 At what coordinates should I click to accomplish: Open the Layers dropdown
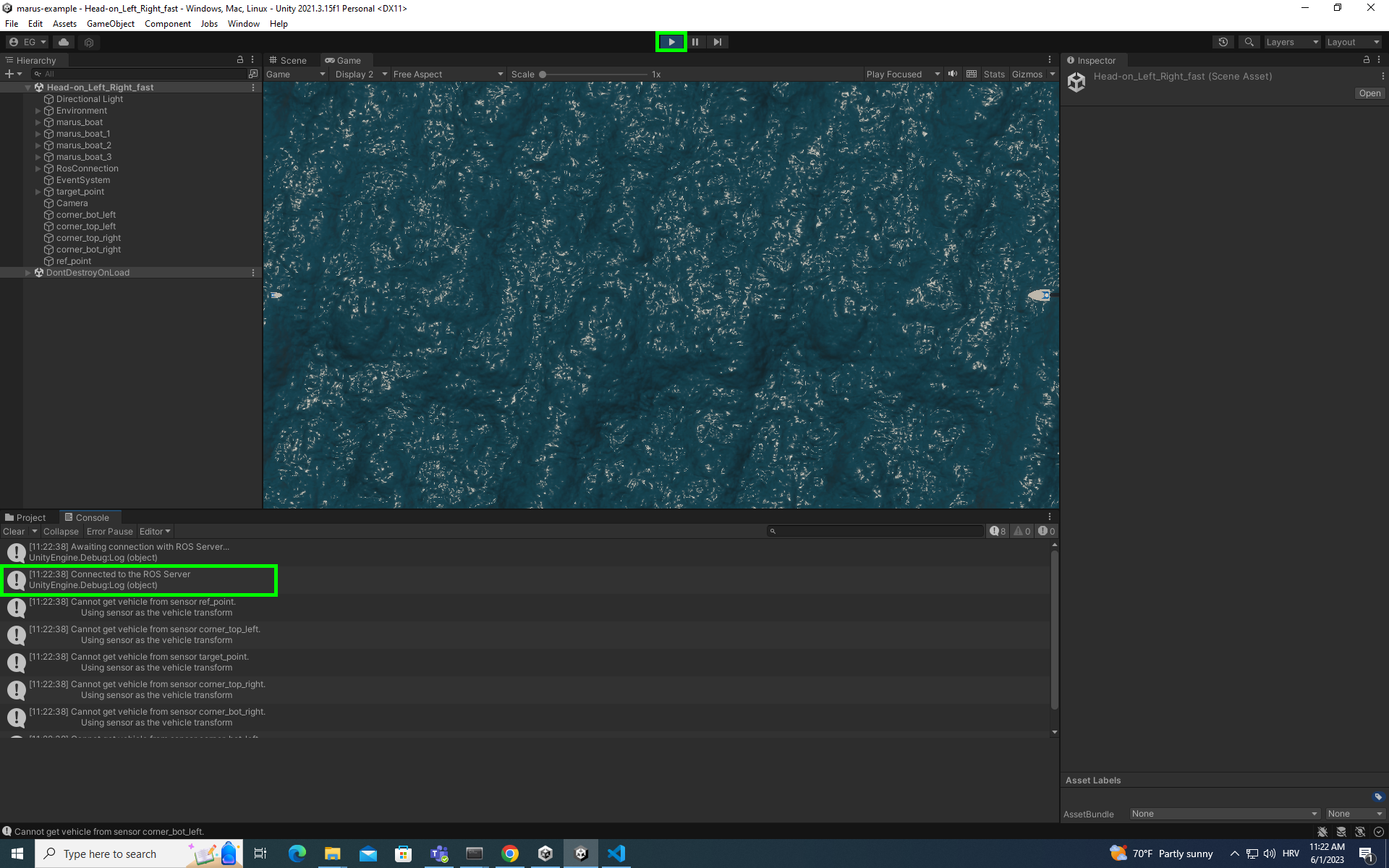pos(1292,42)
